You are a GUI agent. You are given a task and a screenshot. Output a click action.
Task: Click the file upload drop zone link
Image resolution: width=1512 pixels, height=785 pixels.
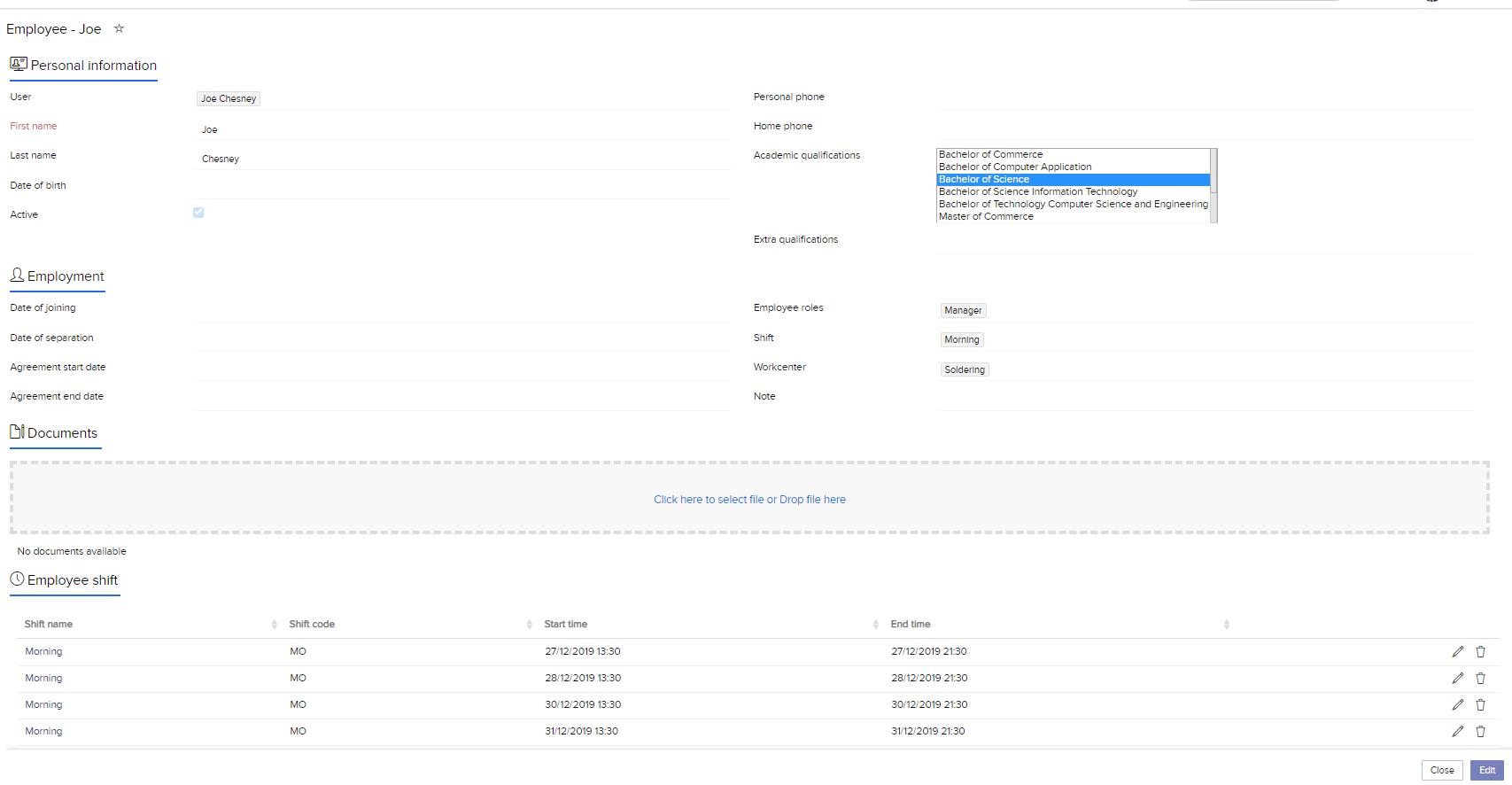[749, 500]
